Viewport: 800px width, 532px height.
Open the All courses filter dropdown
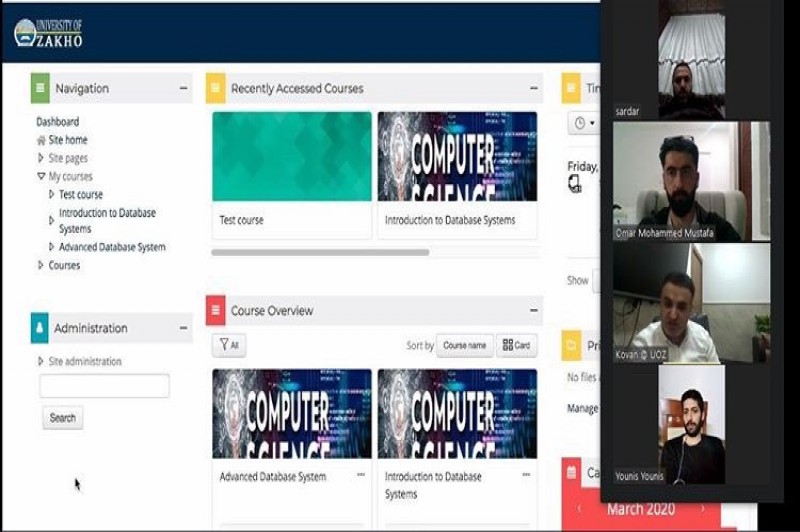[x=229, y=345]
